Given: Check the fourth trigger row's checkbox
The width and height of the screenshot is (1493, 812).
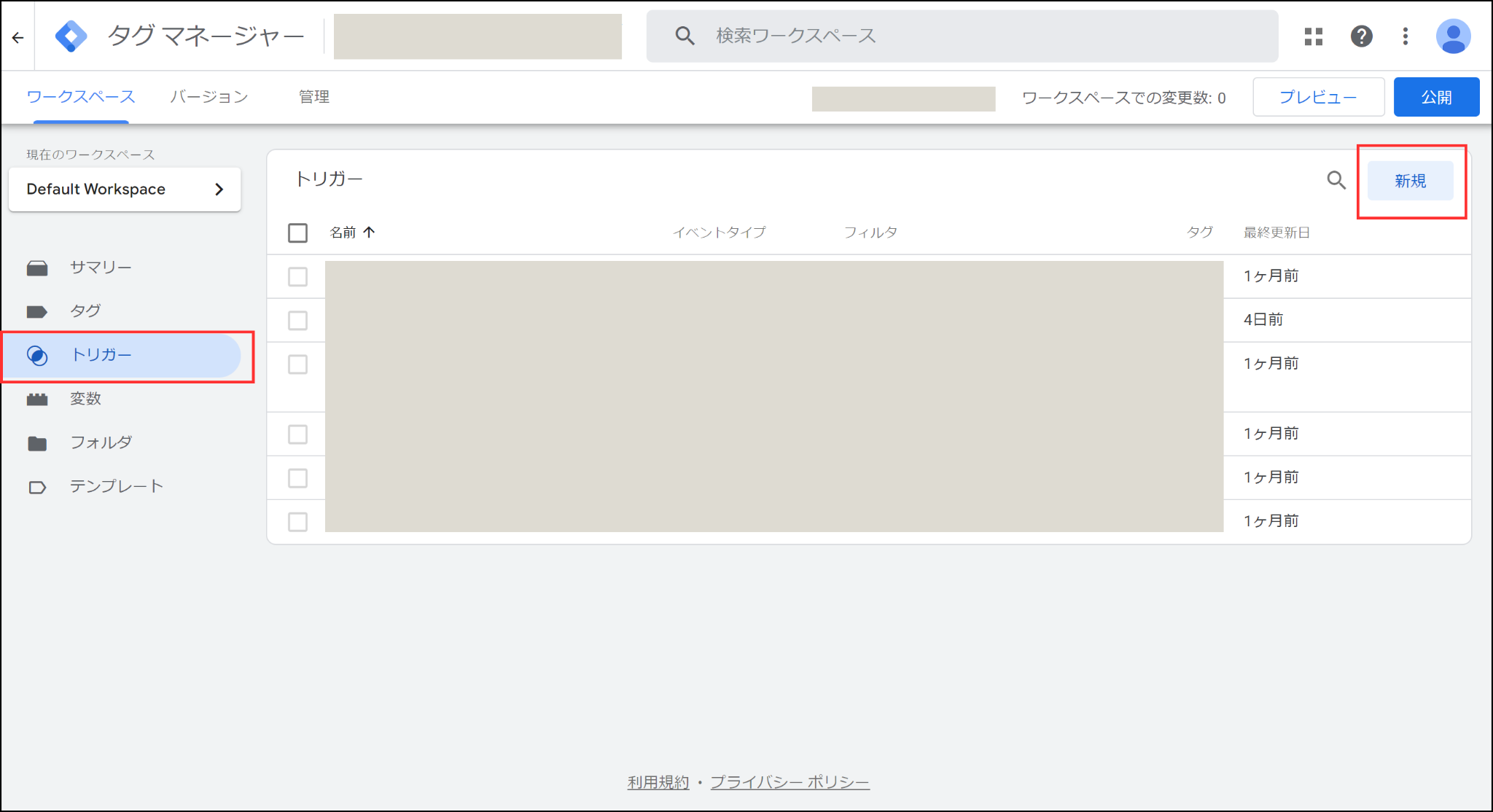Looking at the screenshot, I should click(297, 434).
